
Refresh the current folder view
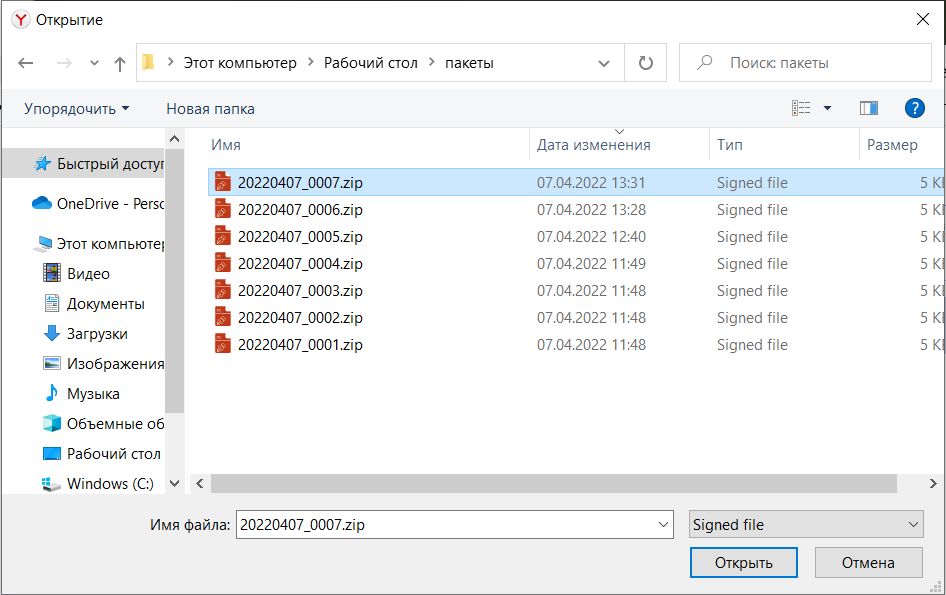point(645,63)
